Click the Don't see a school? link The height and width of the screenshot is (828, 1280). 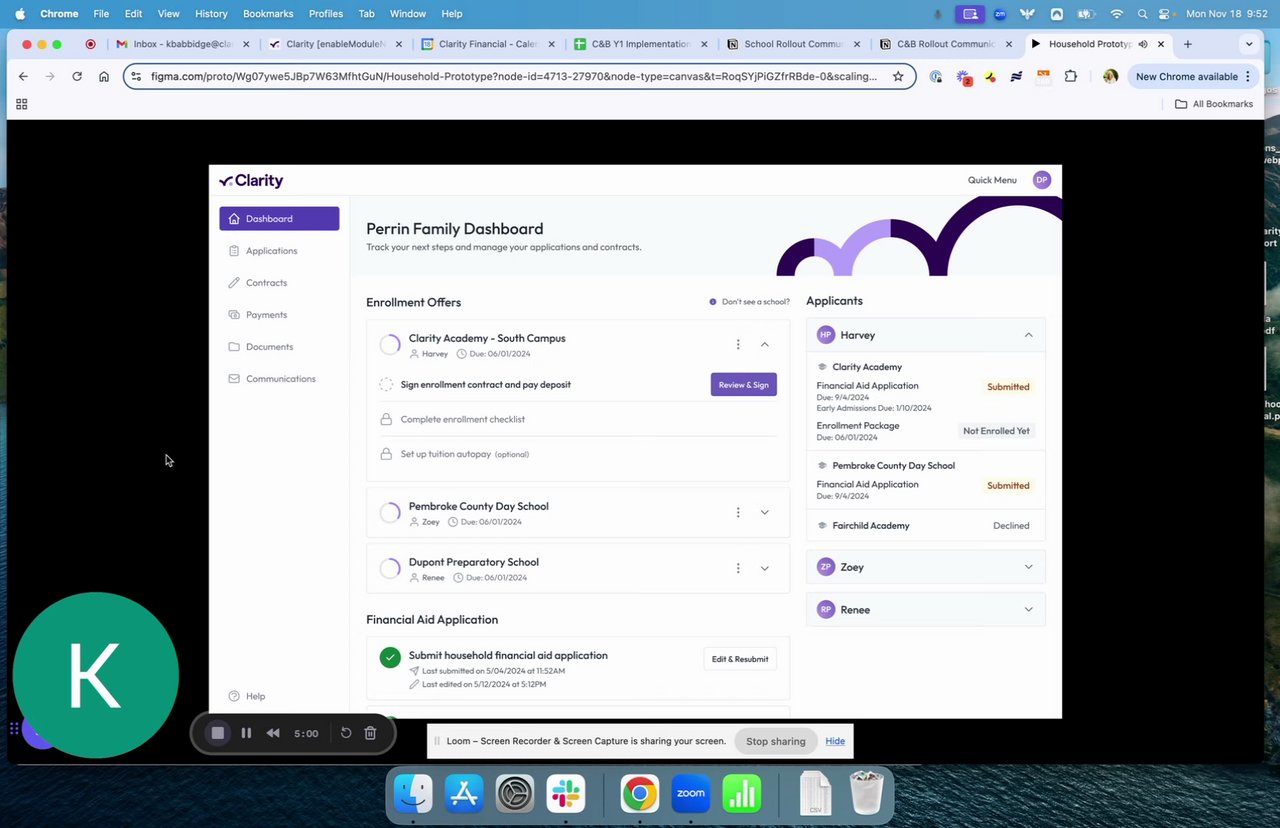click(x=749, y=302)
